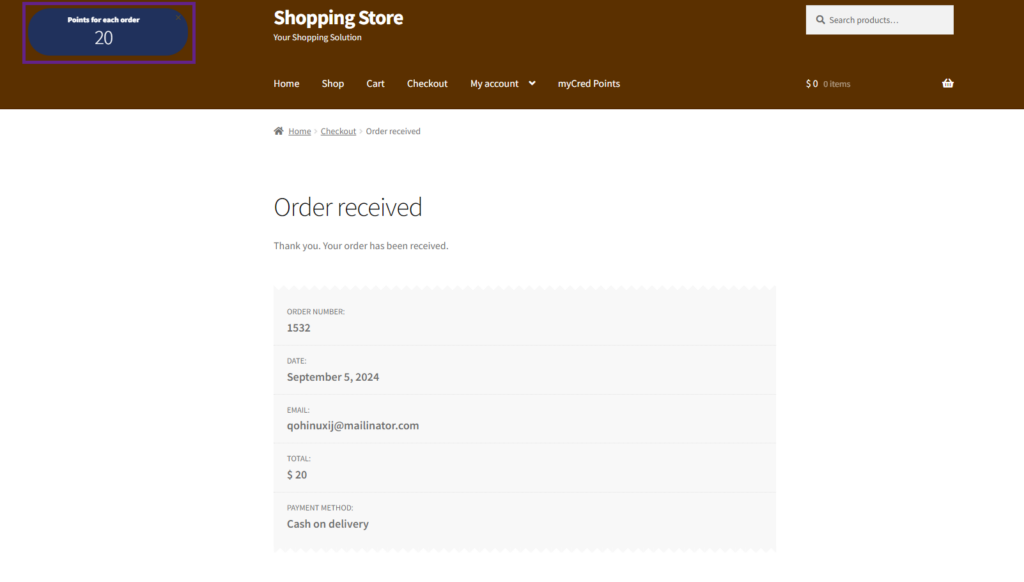Expand the My account dropdown arrow
Image resolution: width=1024 pixels, height=582 pixels.
[532, 84]
